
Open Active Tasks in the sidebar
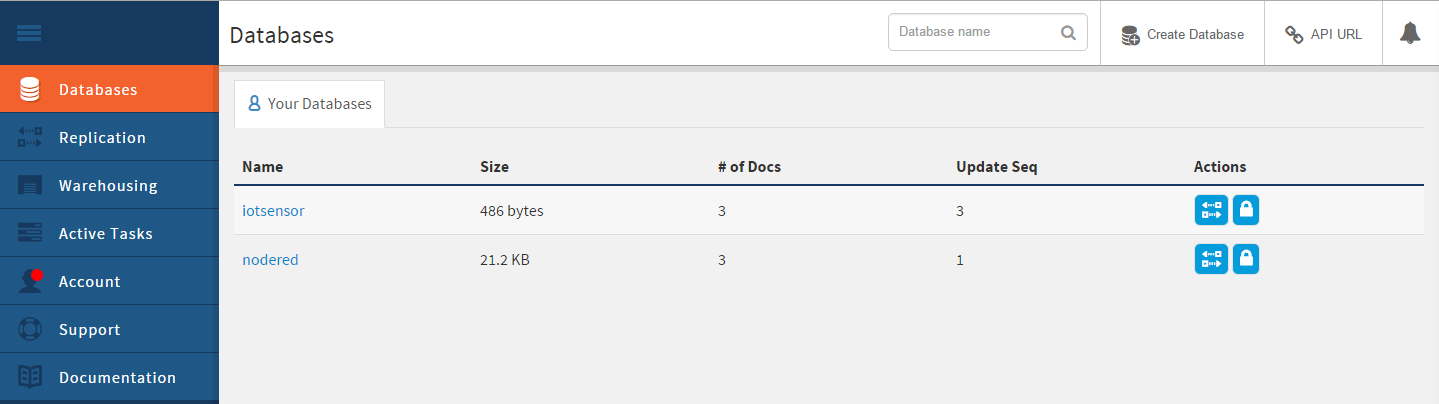pyautogui.click(x=109, y=233)
